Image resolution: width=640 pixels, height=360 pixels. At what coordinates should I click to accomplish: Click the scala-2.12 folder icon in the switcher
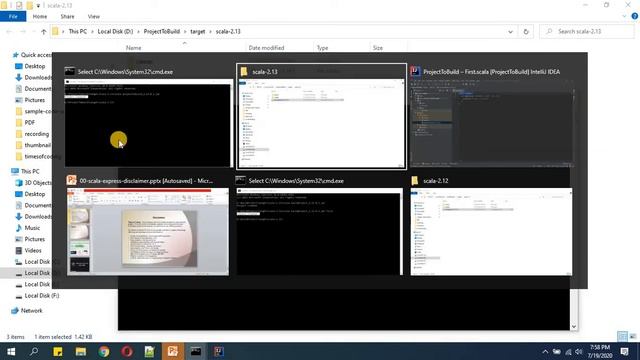[x=415, y=180]
